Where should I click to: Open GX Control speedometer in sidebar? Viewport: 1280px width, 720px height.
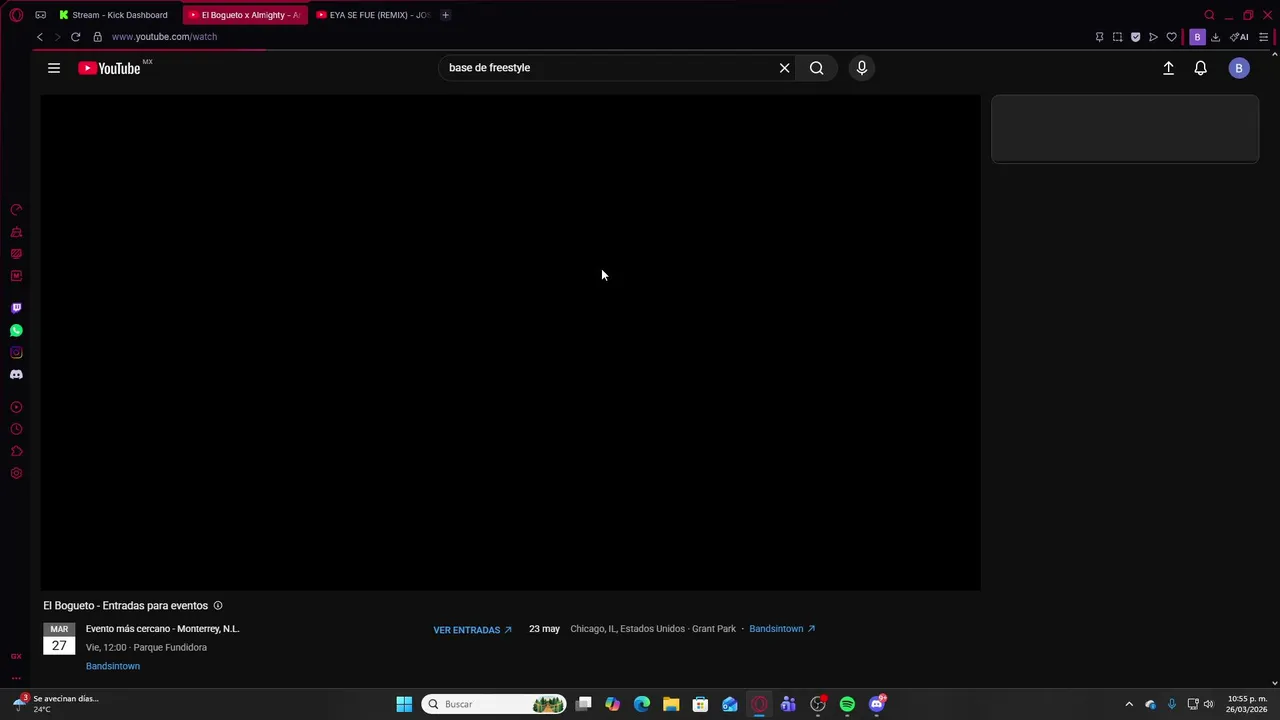pyautogui.click(x=16, y=210)
